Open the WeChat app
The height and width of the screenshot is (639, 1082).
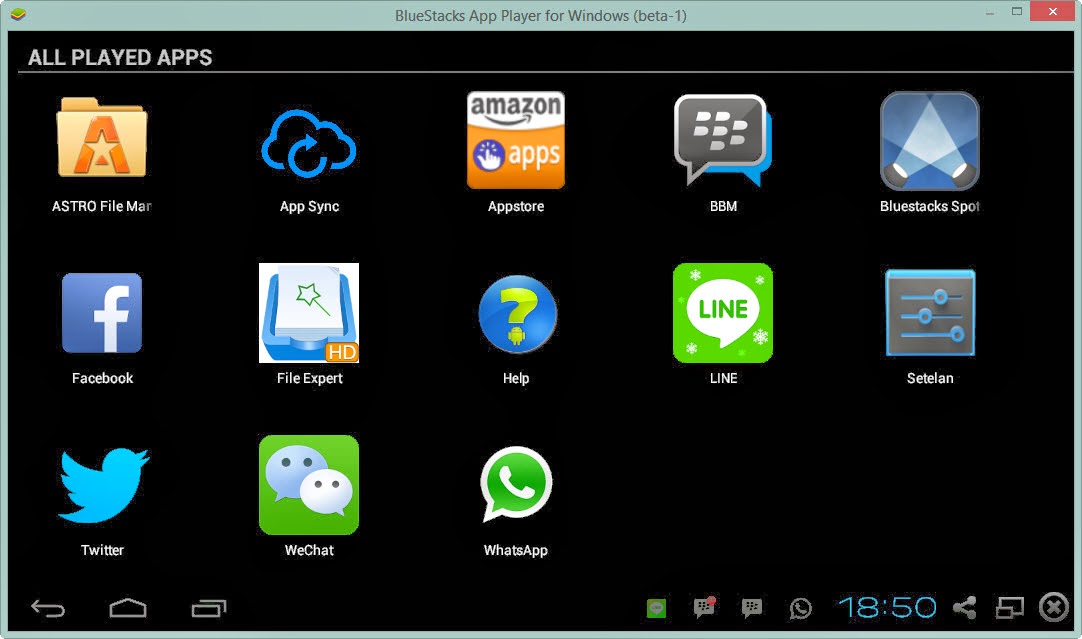(x=308, y=484)
